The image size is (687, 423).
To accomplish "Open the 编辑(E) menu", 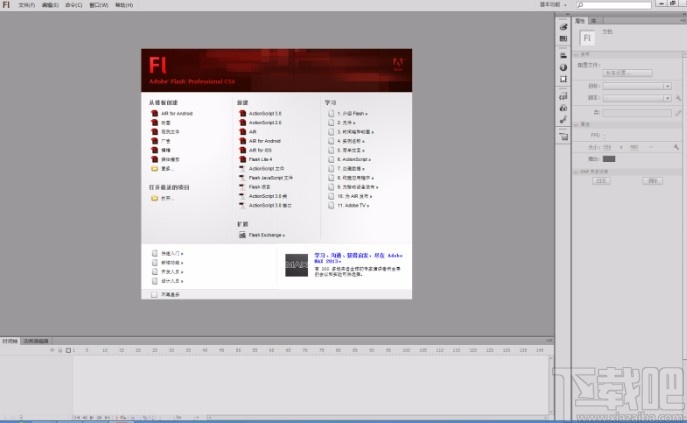I will pos(50,5).
